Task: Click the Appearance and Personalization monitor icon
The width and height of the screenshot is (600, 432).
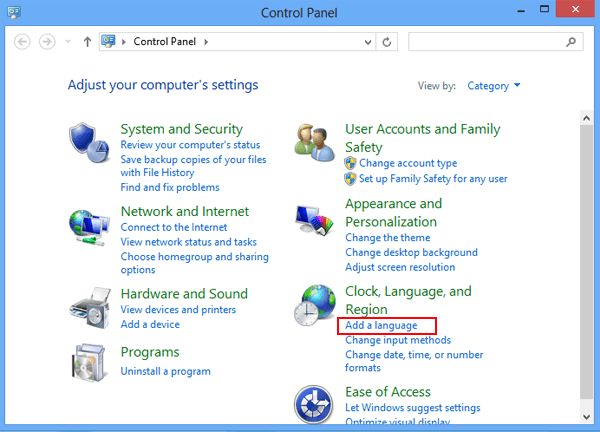Action: pyautogui.click(x=315, y=220)
